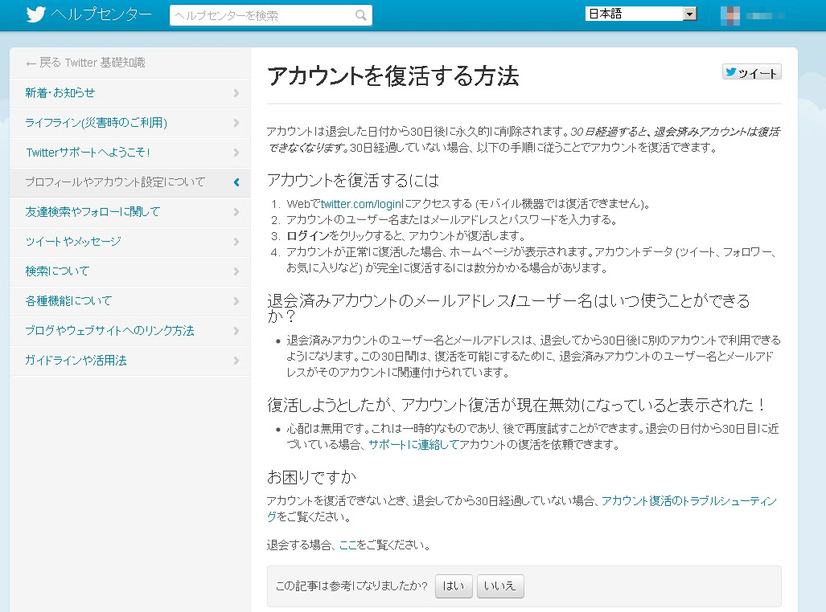Click the page title アカウントを復活する方法
The height and width of the screenshot is (612, 826).
393,76
